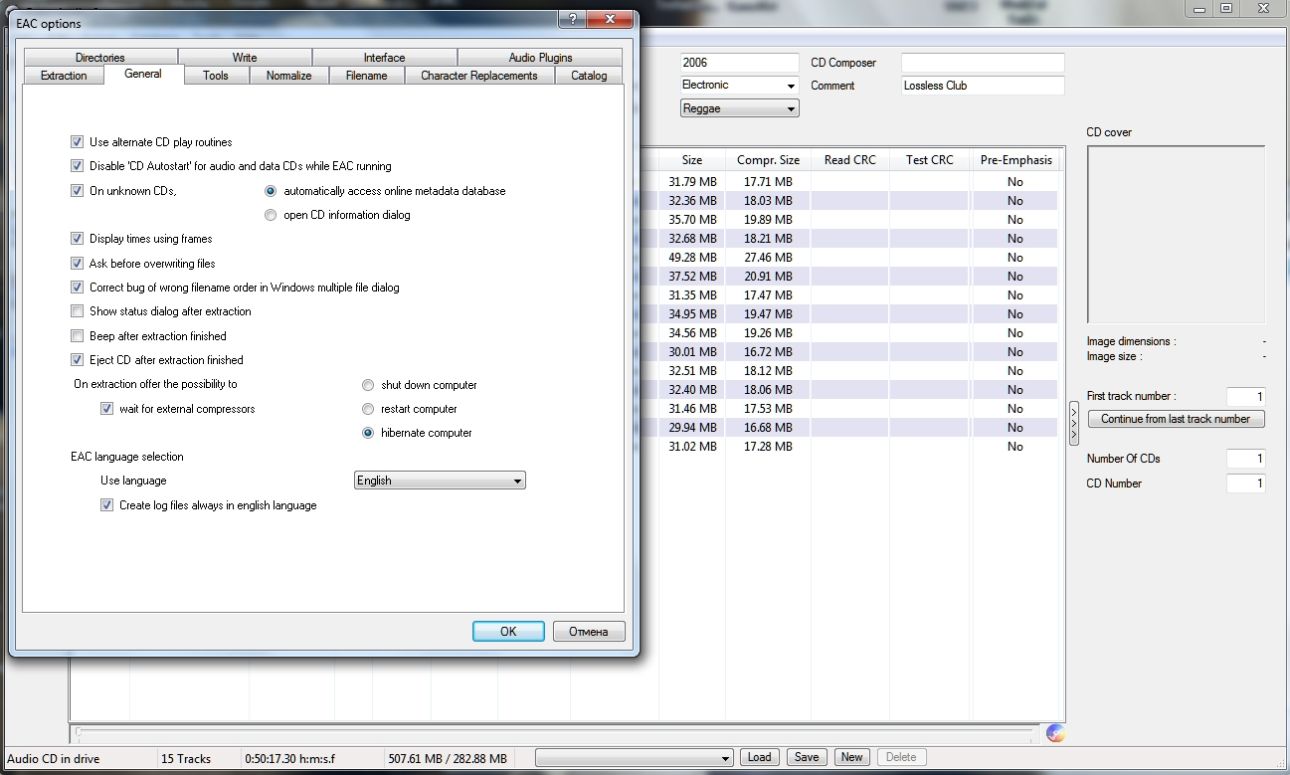1290x775 pixels.
Task: Select hibernate computer option
Action: click(x=368, y=433)
